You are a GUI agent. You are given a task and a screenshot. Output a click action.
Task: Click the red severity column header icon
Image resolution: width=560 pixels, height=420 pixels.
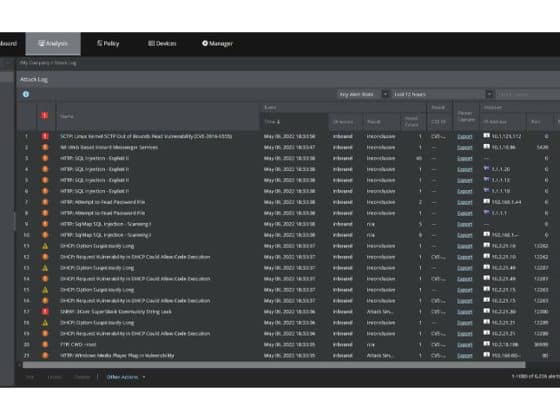click(44, 115)
